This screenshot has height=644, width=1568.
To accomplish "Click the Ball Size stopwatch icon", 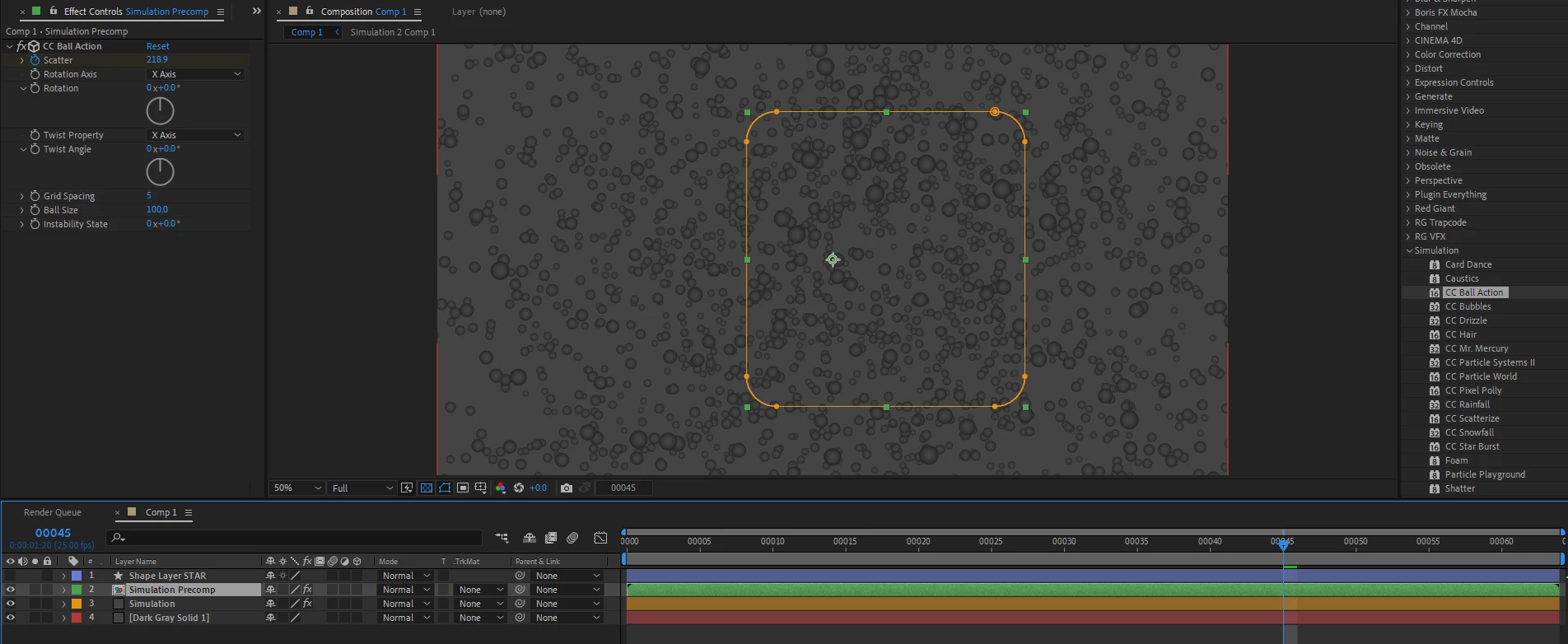I will pyautogui.click(x=35, y=210).
